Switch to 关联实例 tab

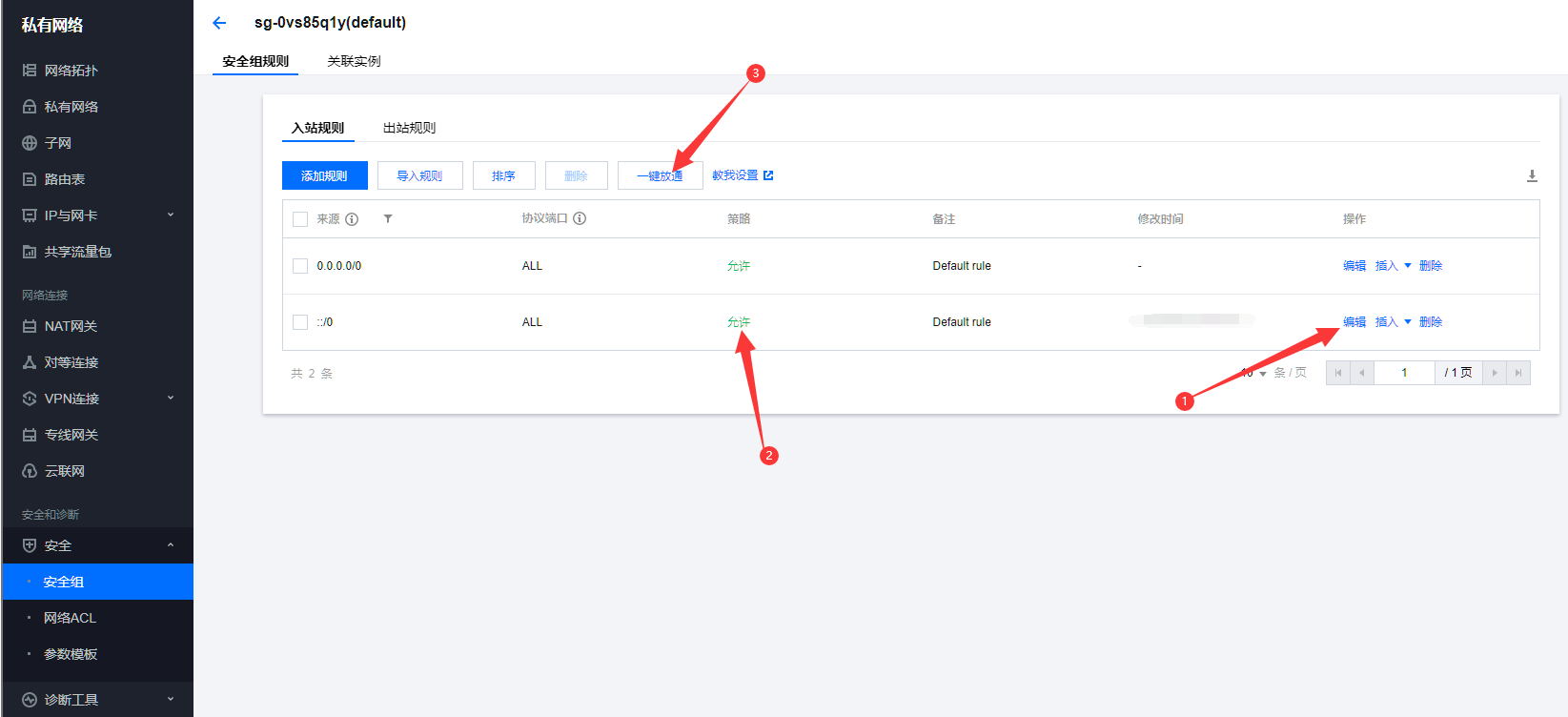pos(354,61)
